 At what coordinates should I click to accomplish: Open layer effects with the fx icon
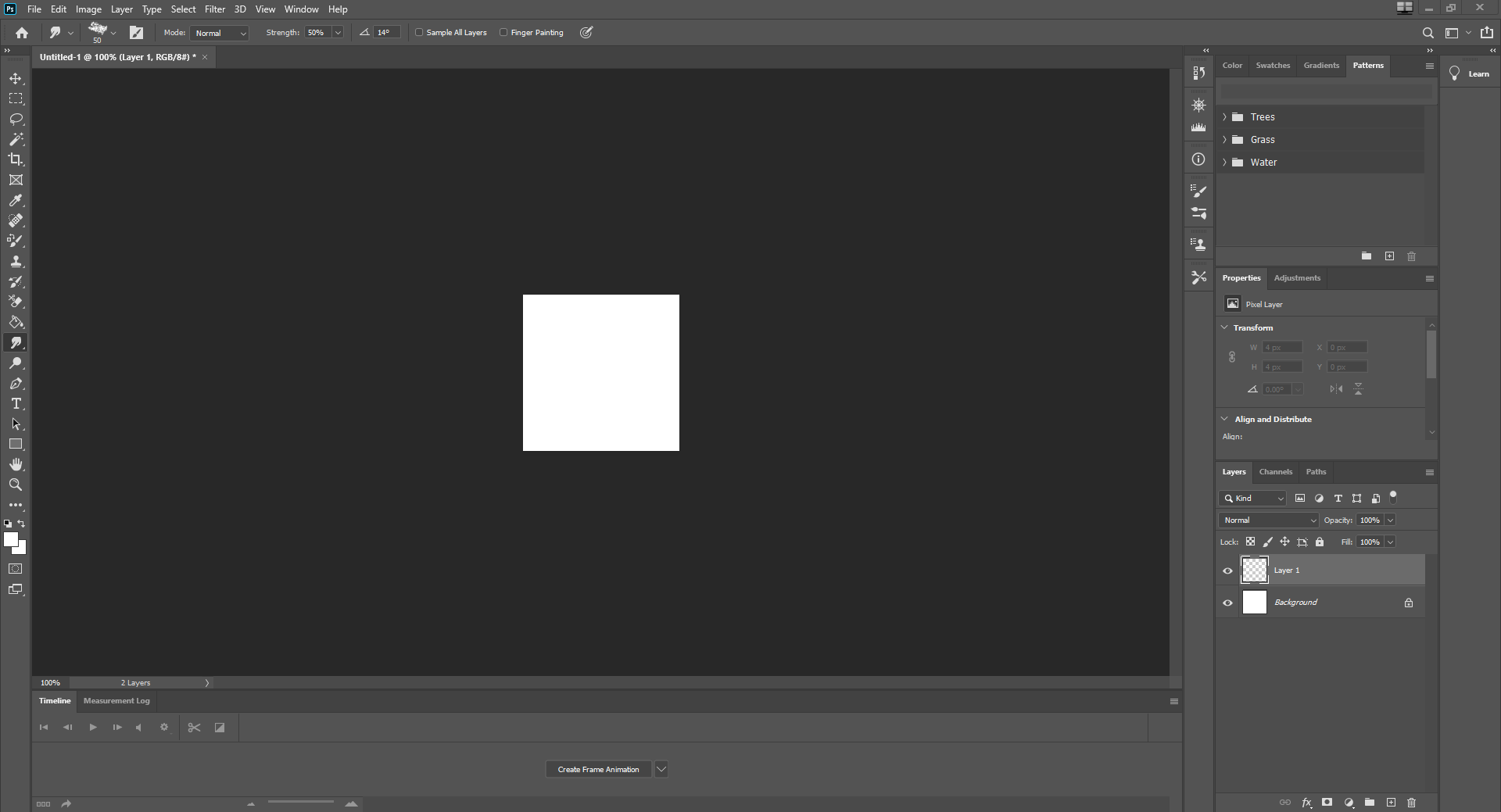1306,803
